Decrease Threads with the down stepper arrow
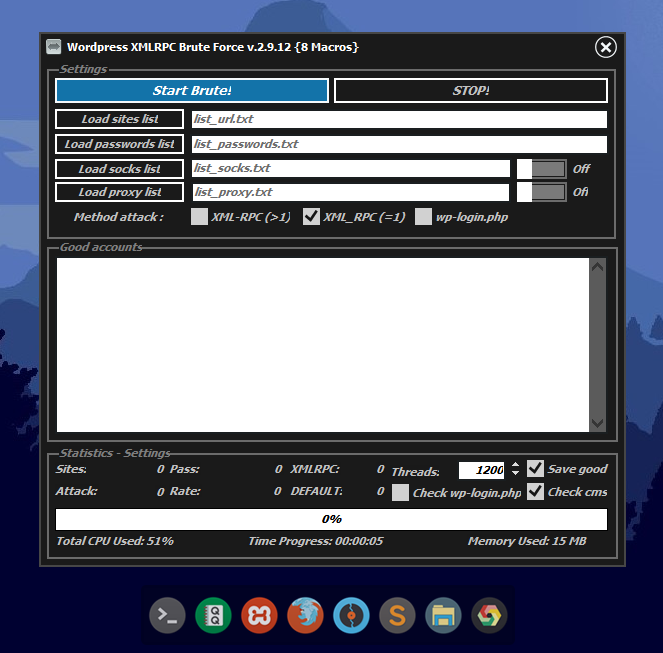The image size is (663, 653). (515, 474)
